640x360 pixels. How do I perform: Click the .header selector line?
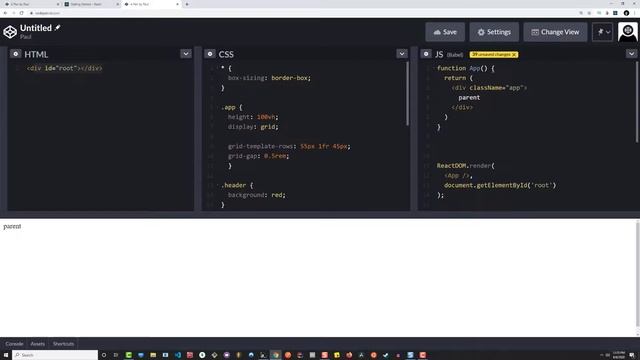click(237, 185)
